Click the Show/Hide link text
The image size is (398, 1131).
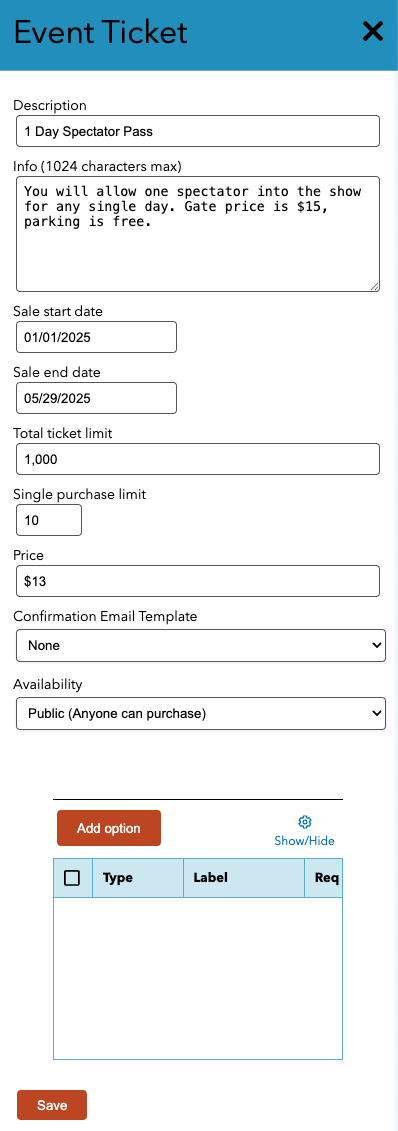(304, 840)
